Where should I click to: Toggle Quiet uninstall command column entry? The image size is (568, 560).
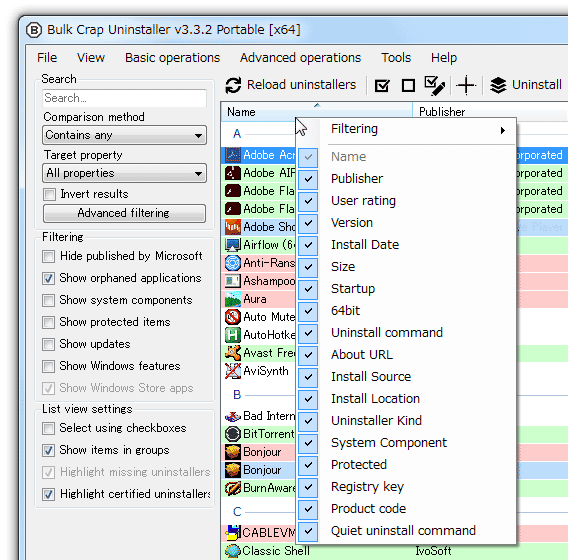[x=406, y=531]
